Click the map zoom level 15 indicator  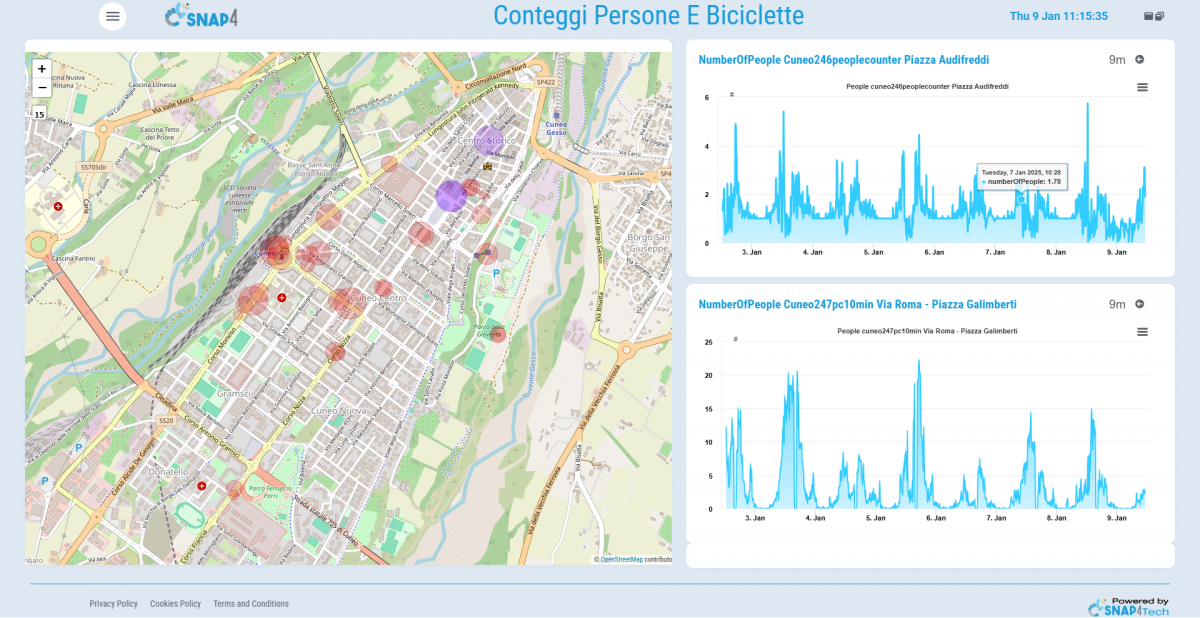click(40, 114)
